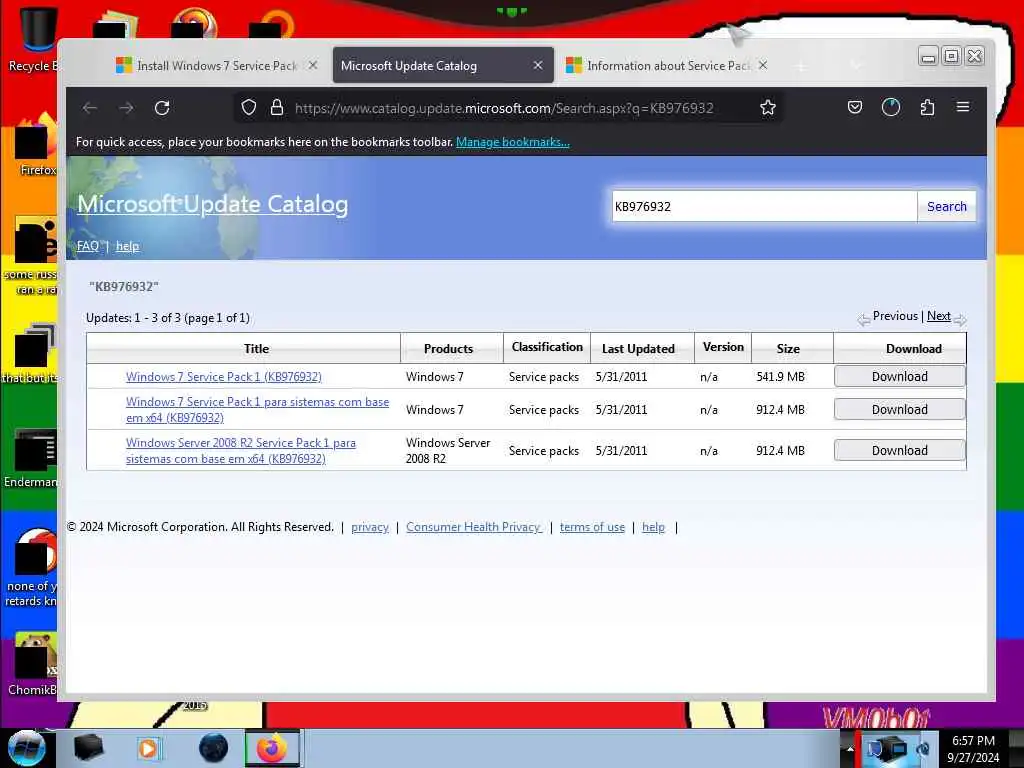
Task: Click the address bar URL field
Action: (504, 108)
